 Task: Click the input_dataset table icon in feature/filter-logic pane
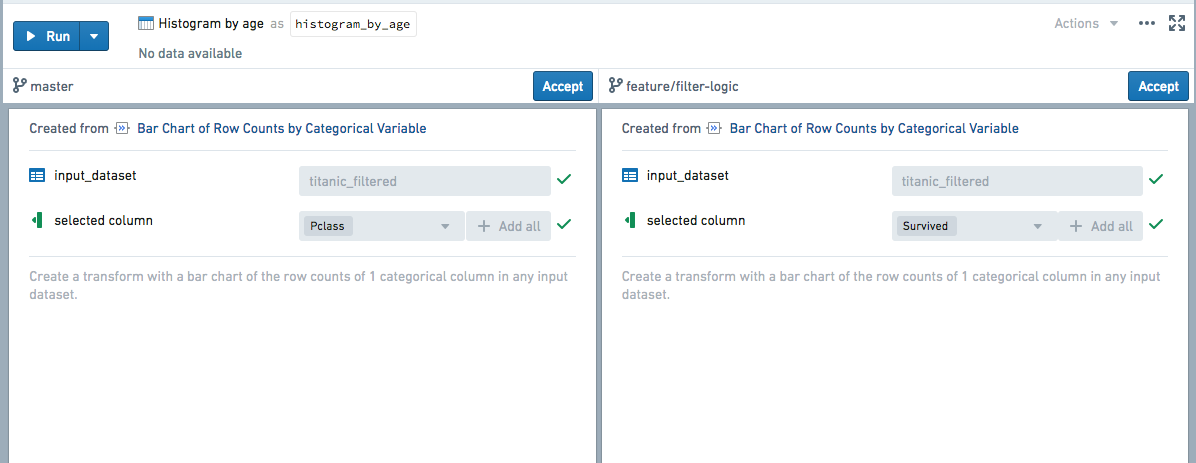629,175
